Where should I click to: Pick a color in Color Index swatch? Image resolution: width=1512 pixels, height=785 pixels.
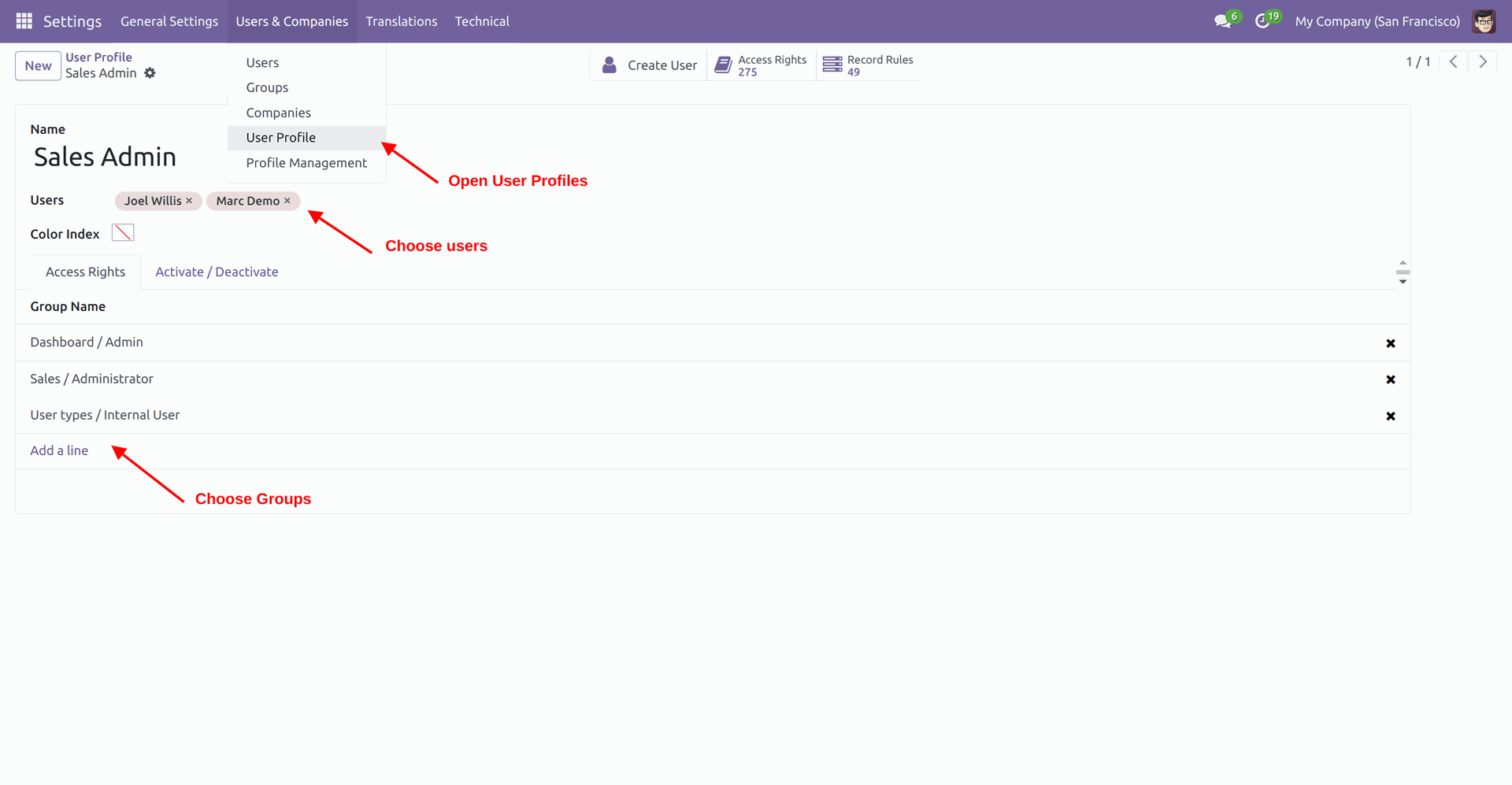tap(123, 233)
